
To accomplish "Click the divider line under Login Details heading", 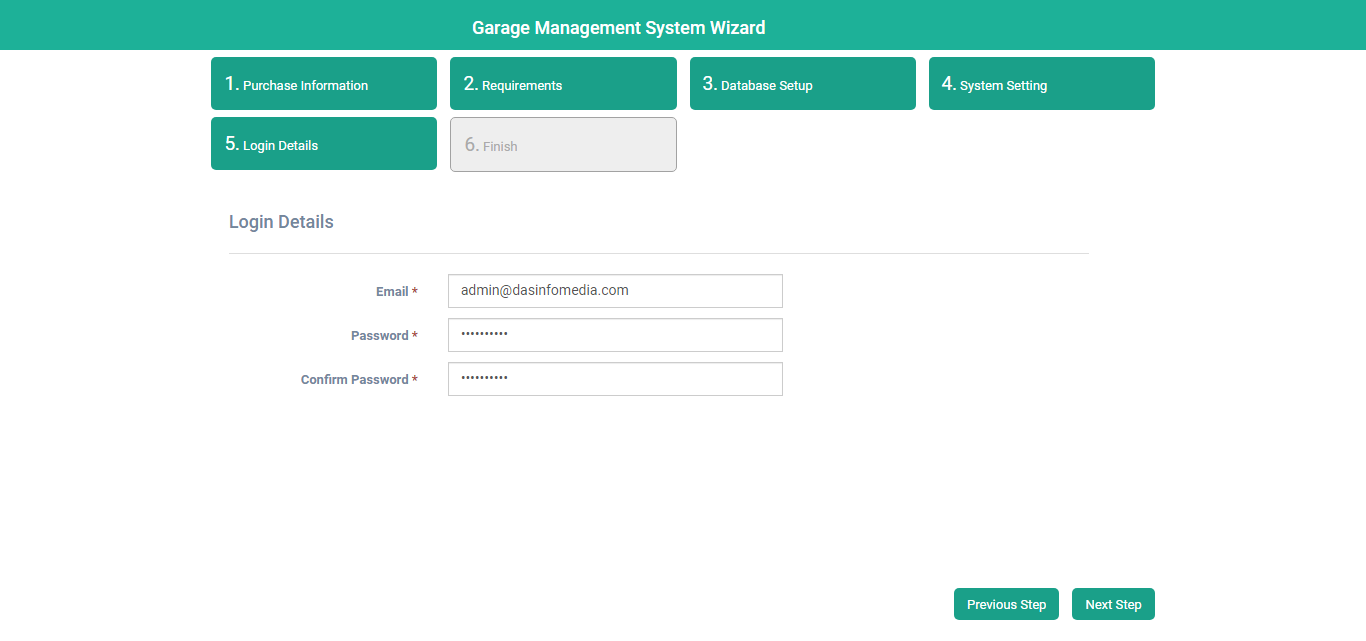I will point(658,254).
